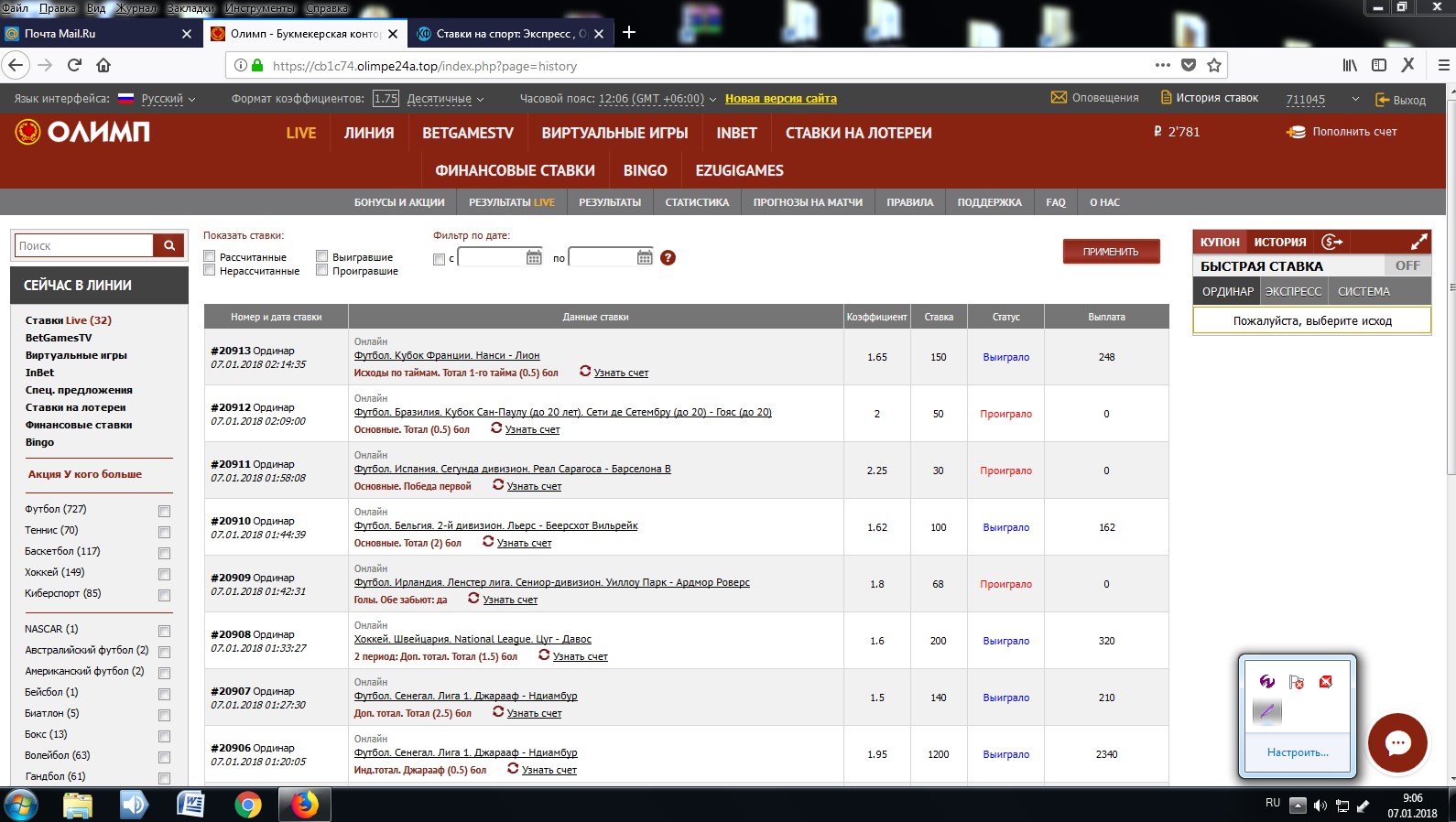Go to browser home page icon
This screenshot has height=822, width=1456.
103,65
